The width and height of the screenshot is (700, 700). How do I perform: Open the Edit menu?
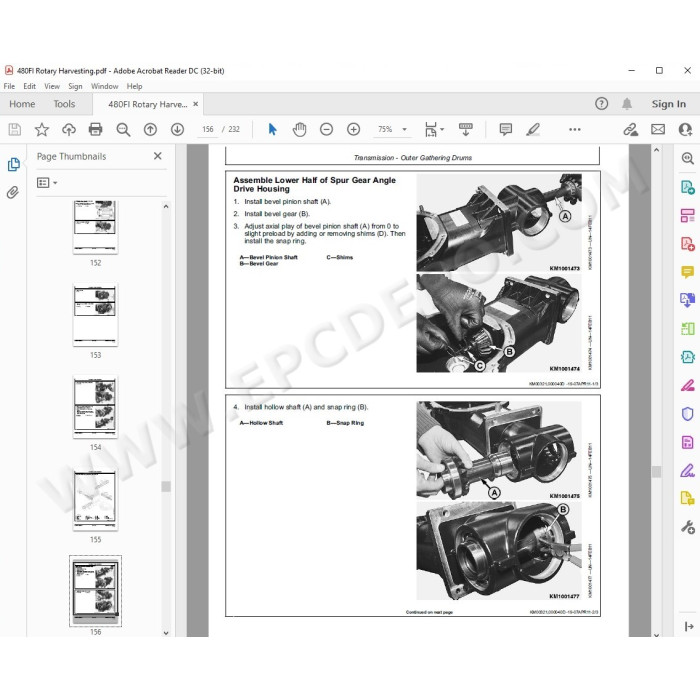(x=29, y=86)
